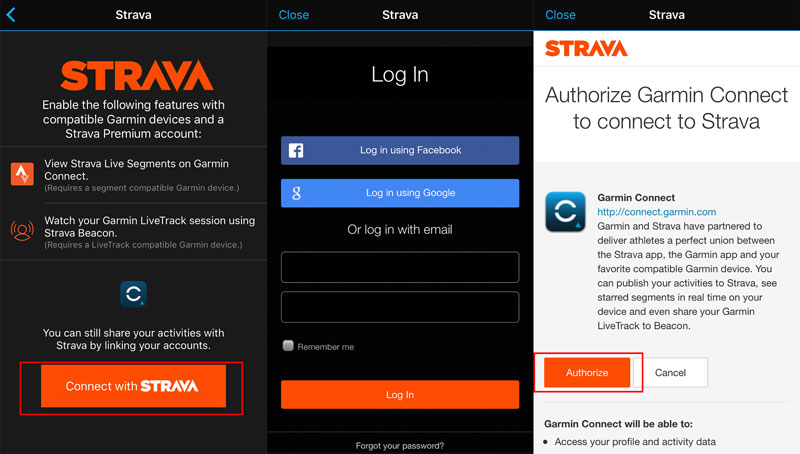Focus the email input field
Image resolution: width=800 pixels, height=454 pixels.
tap(400, 267)
